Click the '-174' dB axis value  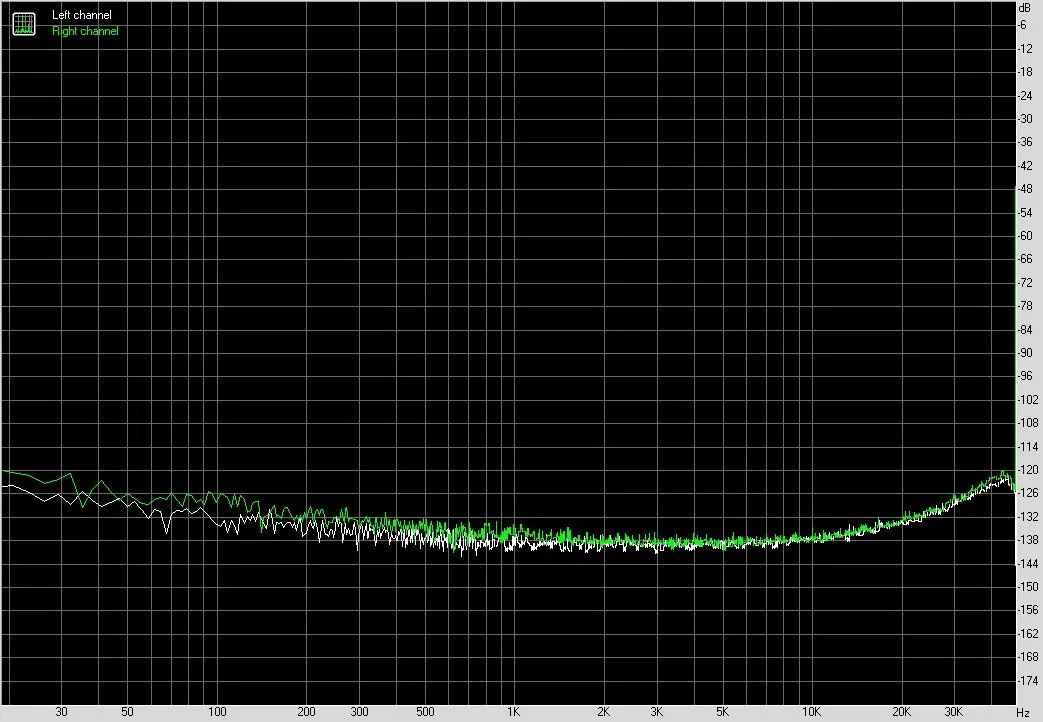pos(1028,680)
